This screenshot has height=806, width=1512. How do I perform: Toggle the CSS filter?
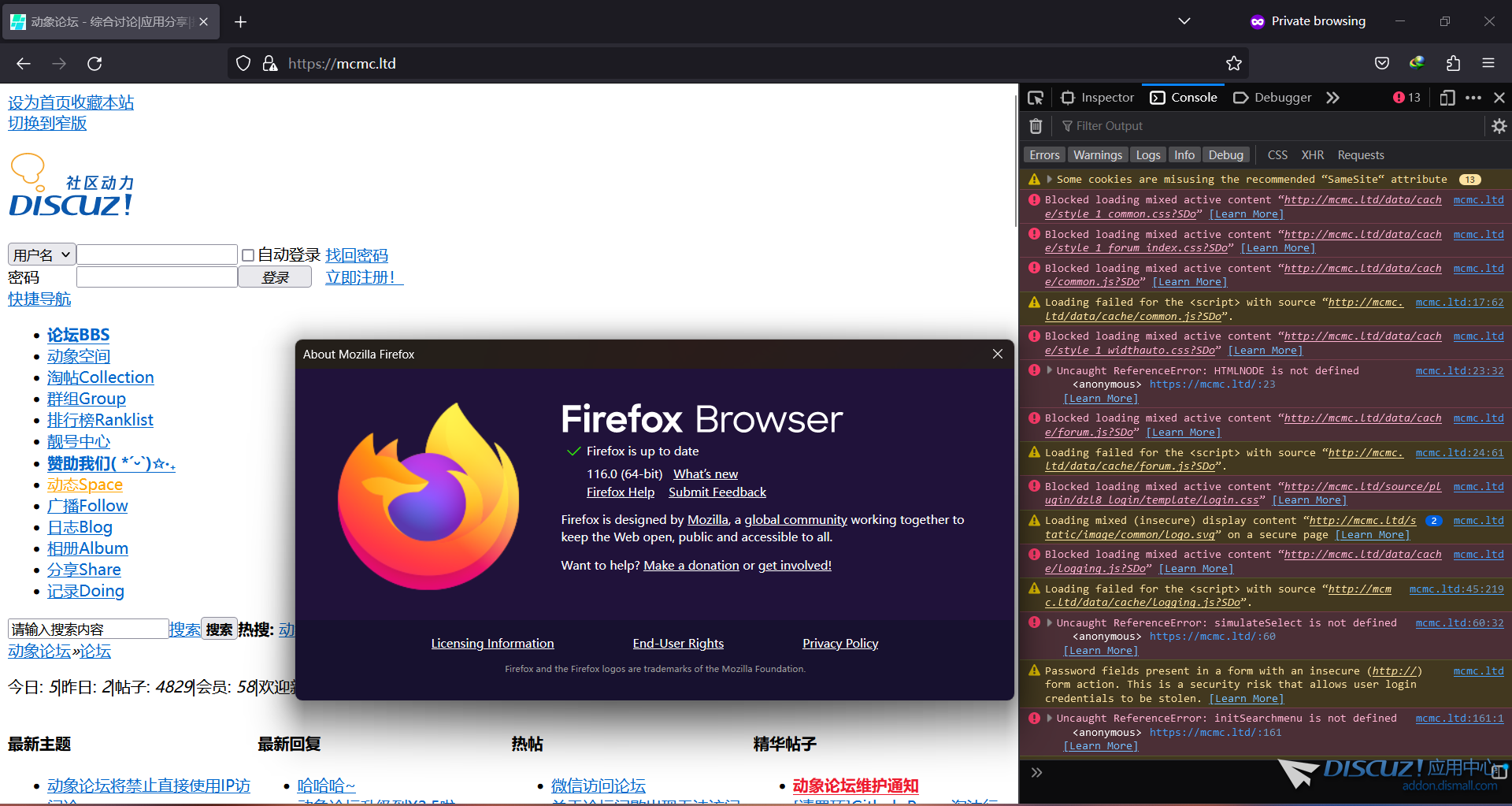click(x=1277, y=155)
